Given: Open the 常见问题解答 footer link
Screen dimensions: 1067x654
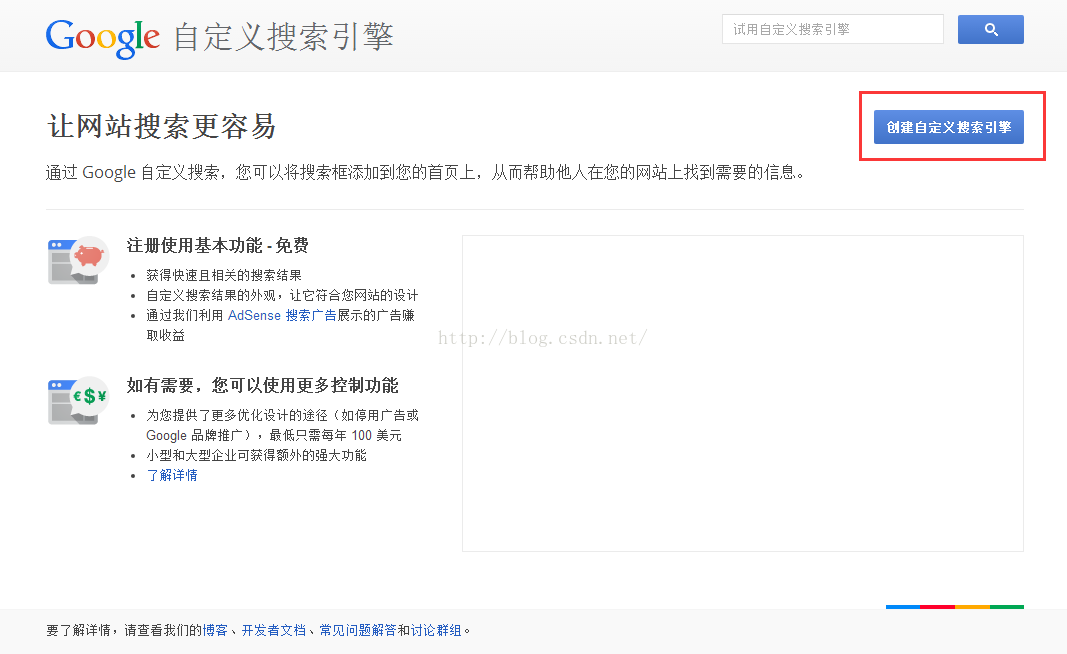Looking at the screenshot, I should (x=358, y=630).
